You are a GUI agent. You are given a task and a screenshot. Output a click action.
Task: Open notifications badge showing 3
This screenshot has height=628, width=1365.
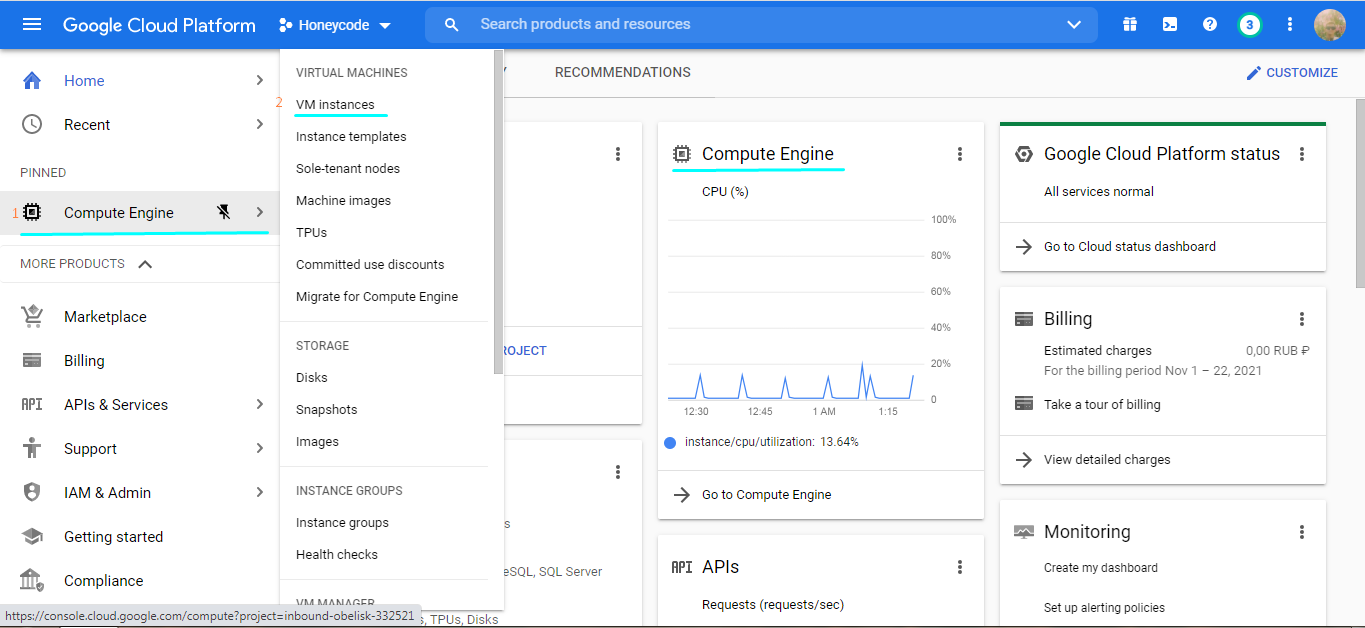pos(1249,24)
